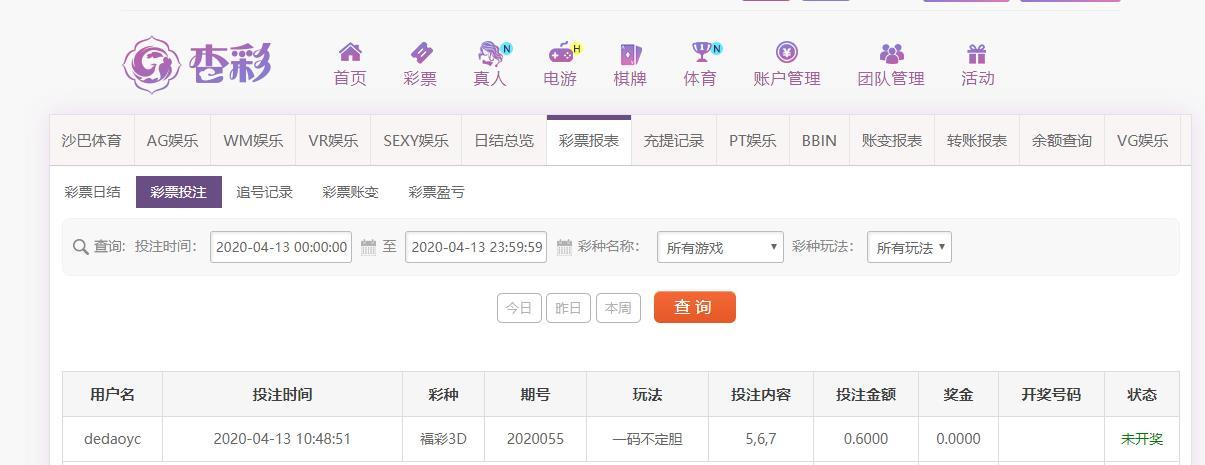This screenshot has height=465, width=1205.
Task: Click the calendar icon beside start time
Action: tap(368, 247)
